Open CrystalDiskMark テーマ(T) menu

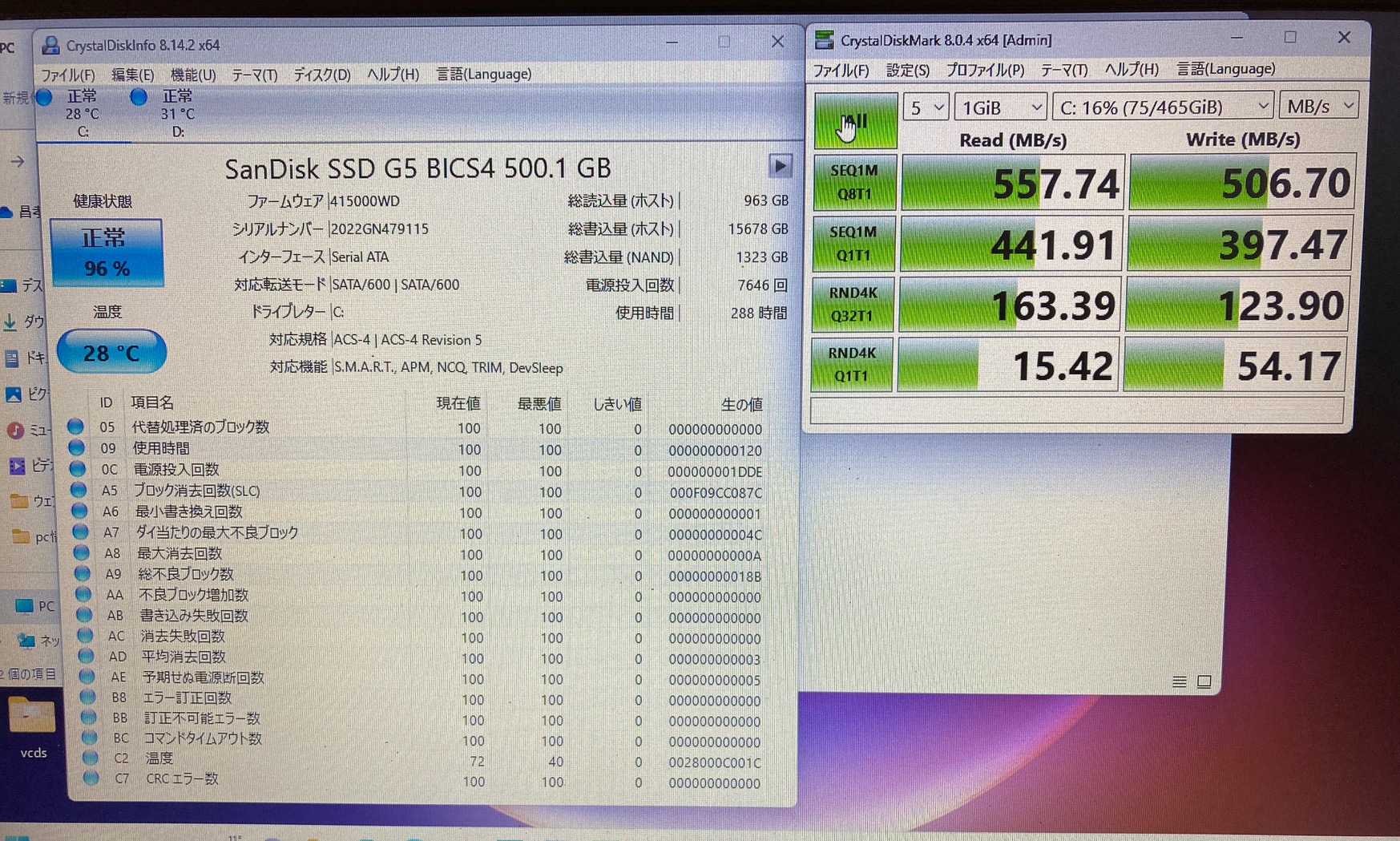pos(1063,70)
